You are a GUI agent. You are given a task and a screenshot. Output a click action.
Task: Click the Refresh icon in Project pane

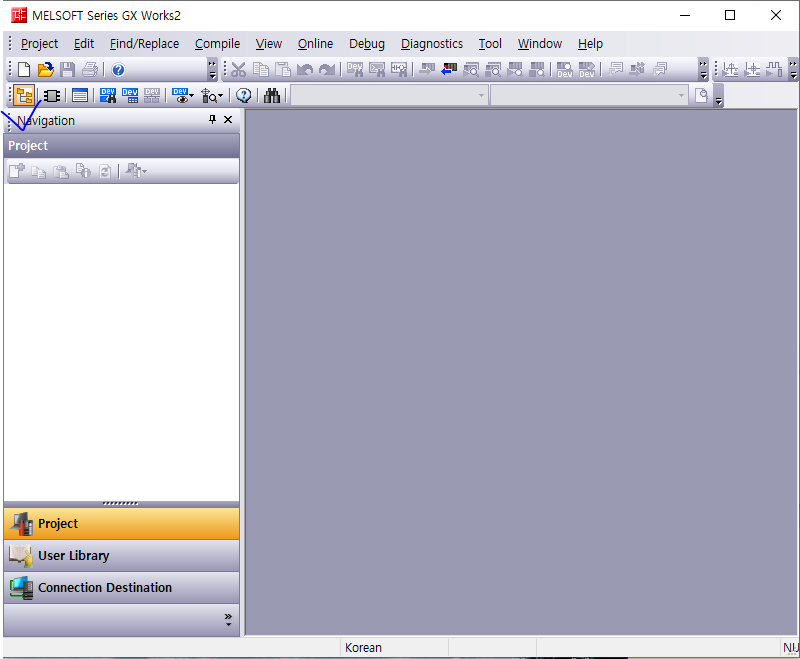point(105,172)
